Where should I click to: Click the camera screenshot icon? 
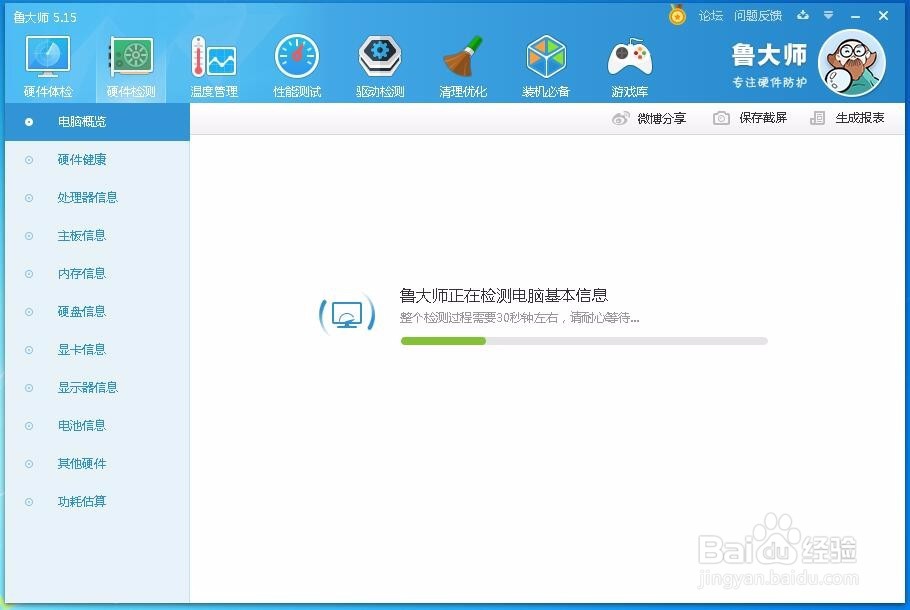coord(721,118)
